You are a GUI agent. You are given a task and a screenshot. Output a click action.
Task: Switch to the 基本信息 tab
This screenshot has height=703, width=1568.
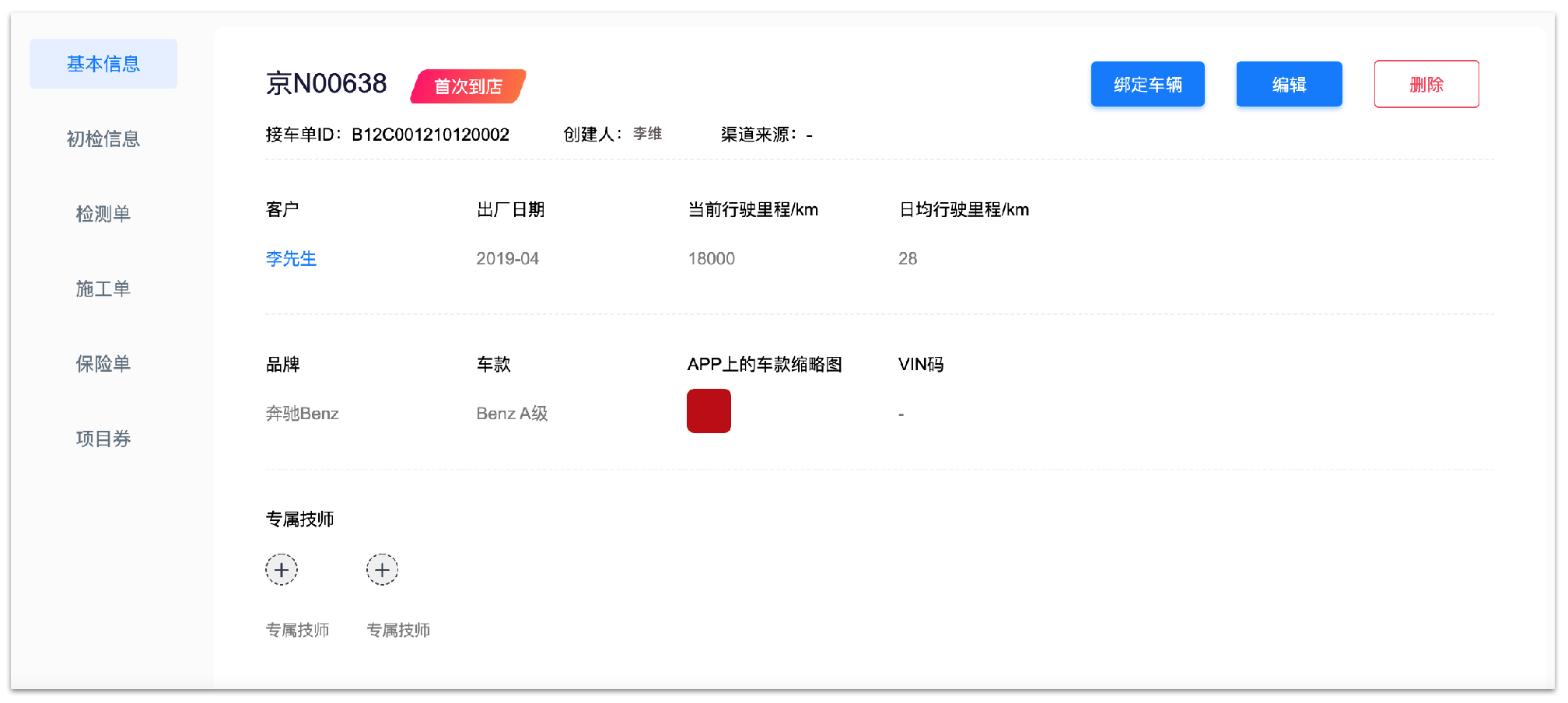[103, 64]
